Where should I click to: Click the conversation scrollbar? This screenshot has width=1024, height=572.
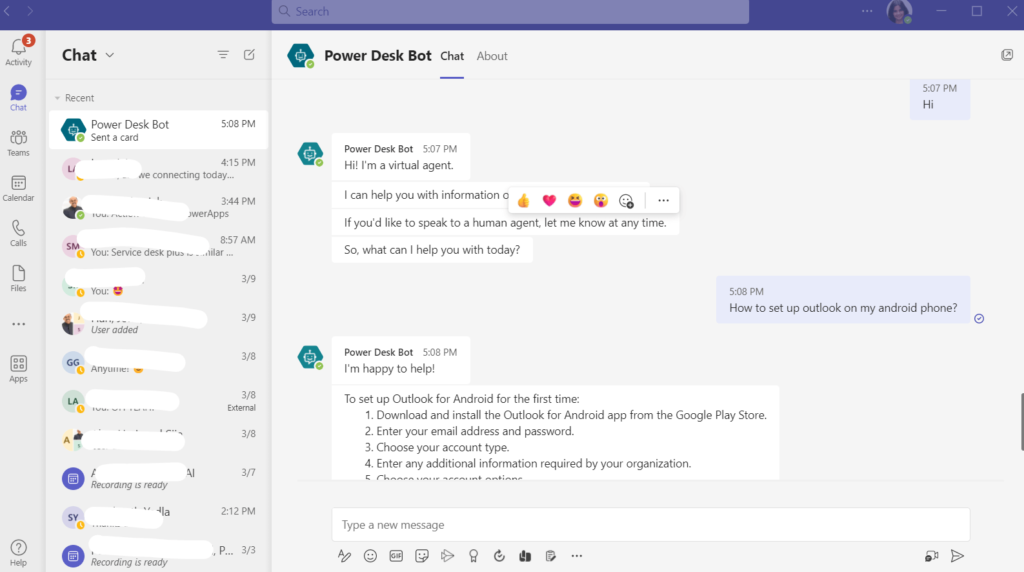[x=1021, y=422]
